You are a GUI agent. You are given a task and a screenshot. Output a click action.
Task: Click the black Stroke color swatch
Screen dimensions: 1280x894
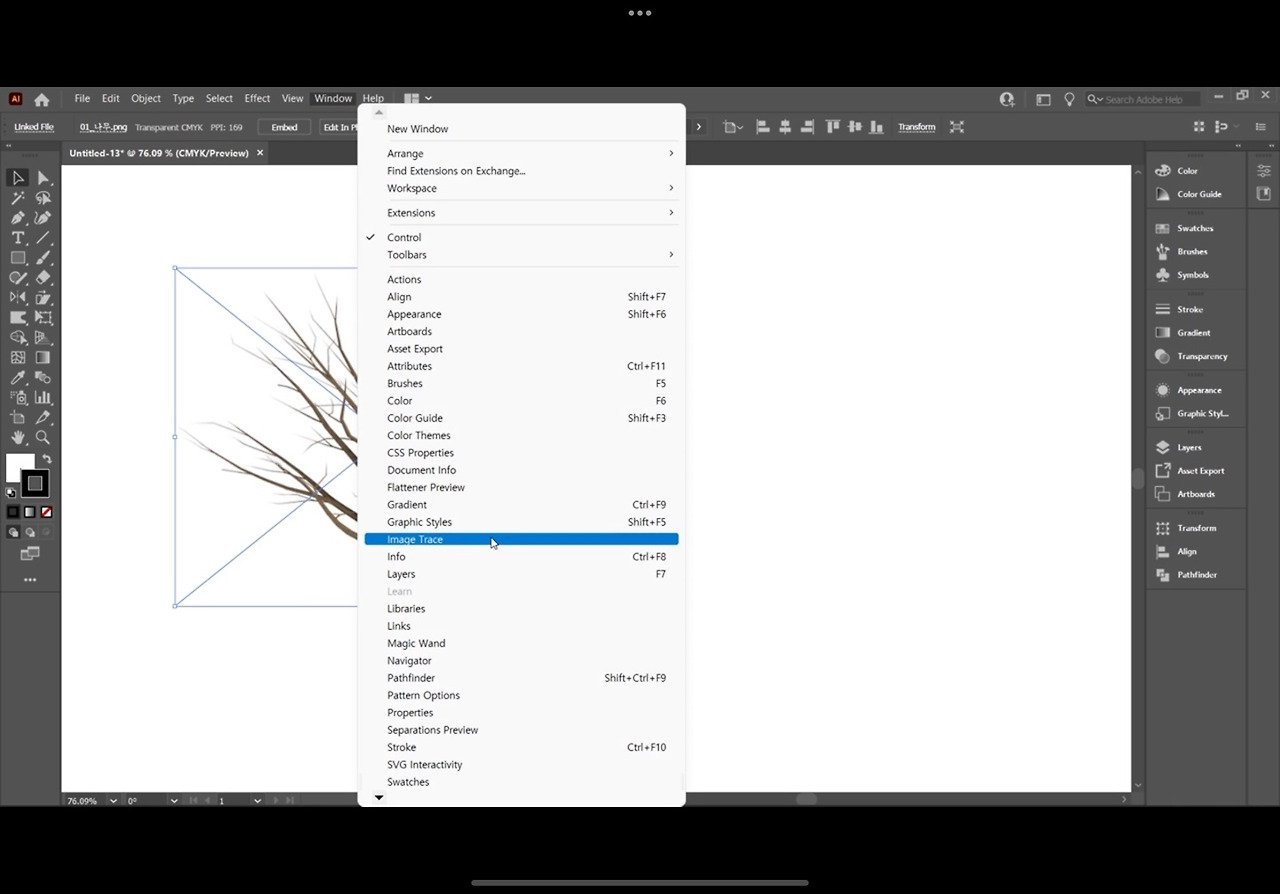pyautogui.click(x=35, y=484)
